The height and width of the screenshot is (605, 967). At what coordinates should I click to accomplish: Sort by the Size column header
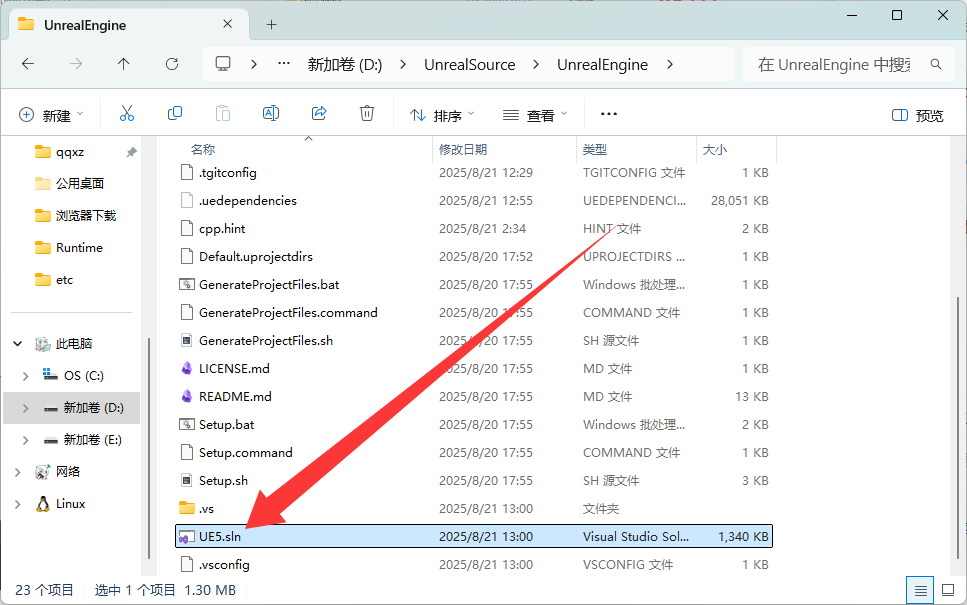715,149
